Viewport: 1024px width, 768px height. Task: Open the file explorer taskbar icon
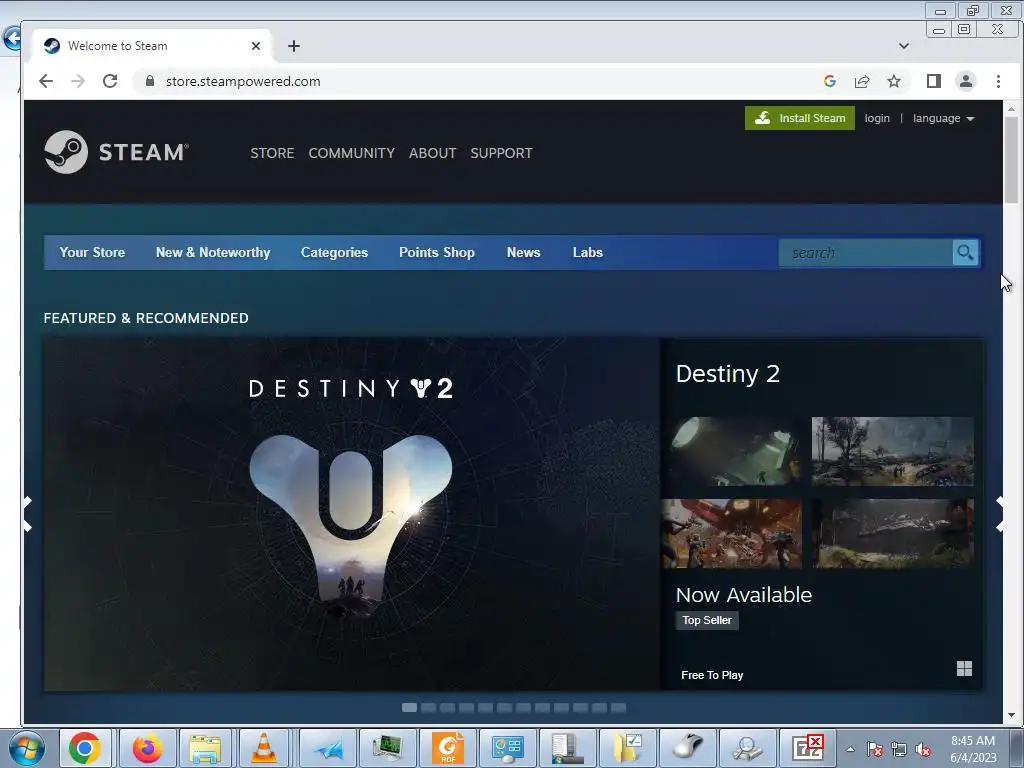(205, 748)
